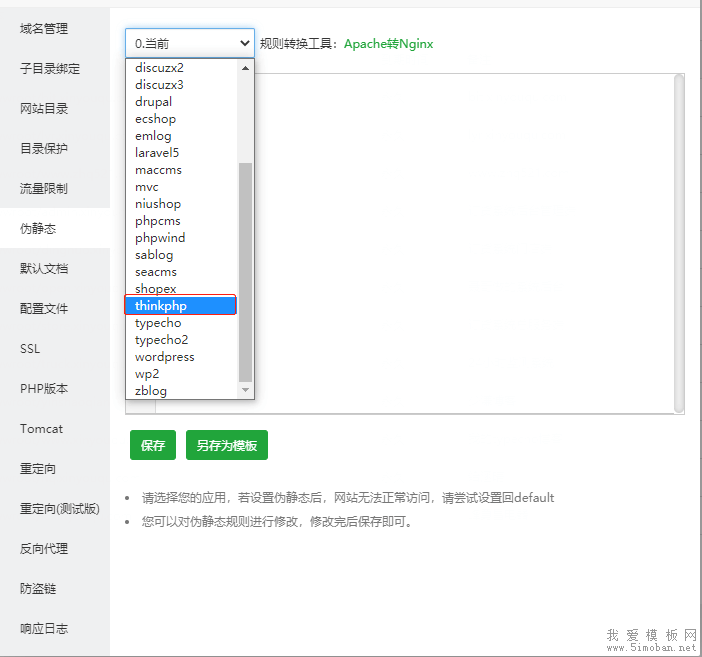Open the 流量限制 tab
702x657 pixels.
(x=45, y=189)
